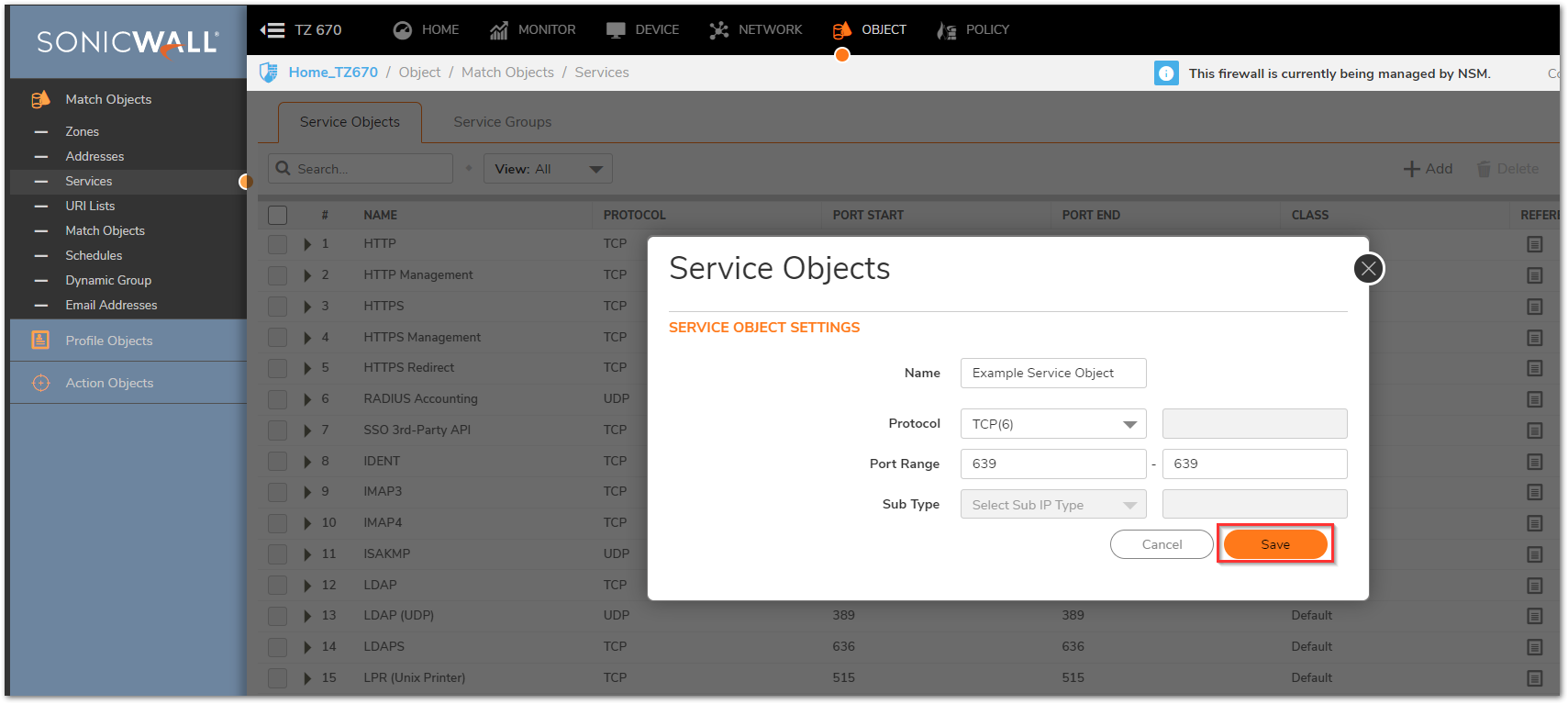Screen dimensions: 1568x704
Task: Open the Home dashboard icon
Action: click(402, 30)
